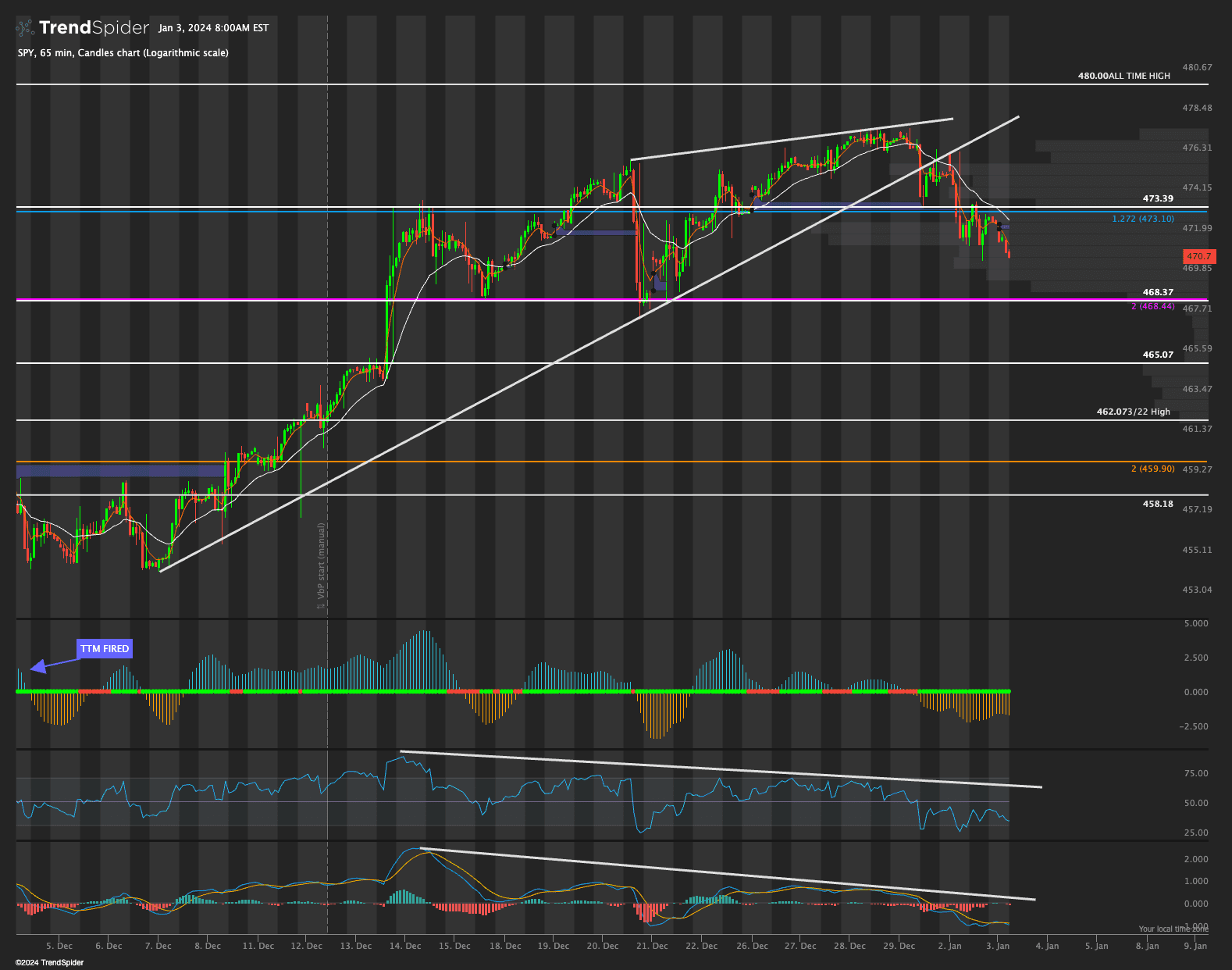Click the blue 1.272 (473.10) Fibonacci label
Screen dimensions: 1232x970
pos(1142,219)
